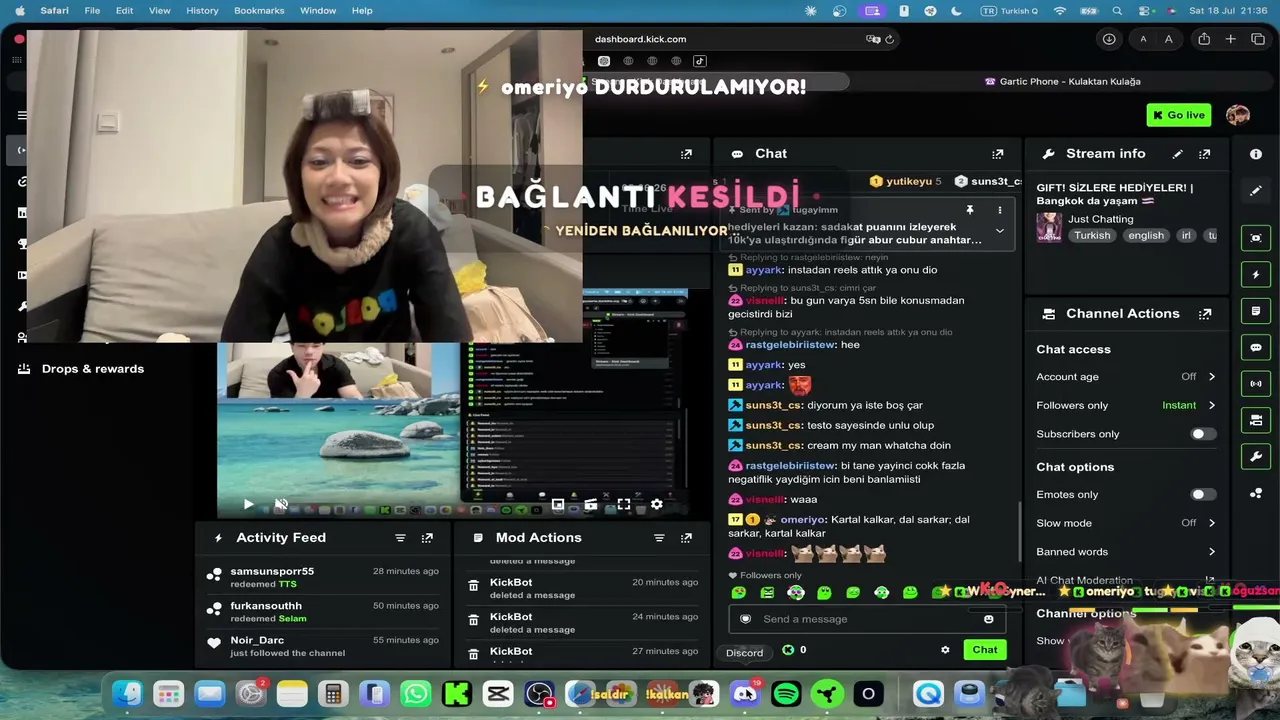Open Safari View menu

coord(159,11)
